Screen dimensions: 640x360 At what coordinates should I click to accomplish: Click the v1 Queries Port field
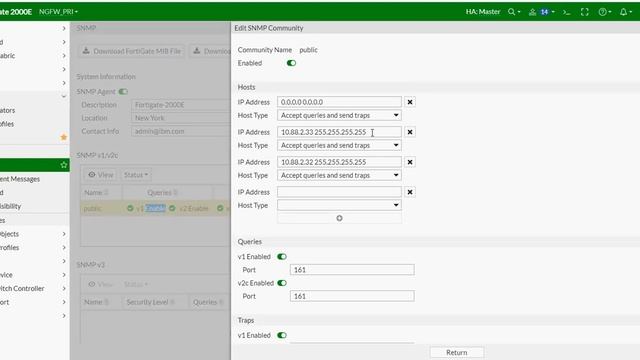point(352,270)
